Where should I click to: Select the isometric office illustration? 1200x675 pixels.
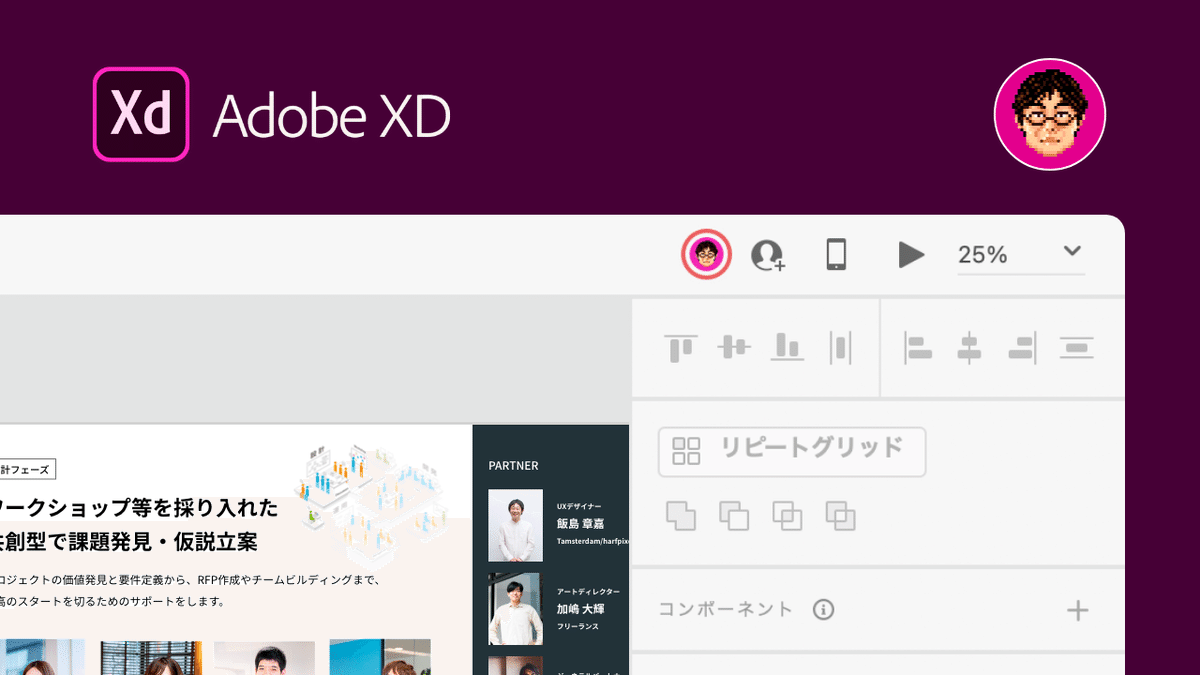pos(370,505)
